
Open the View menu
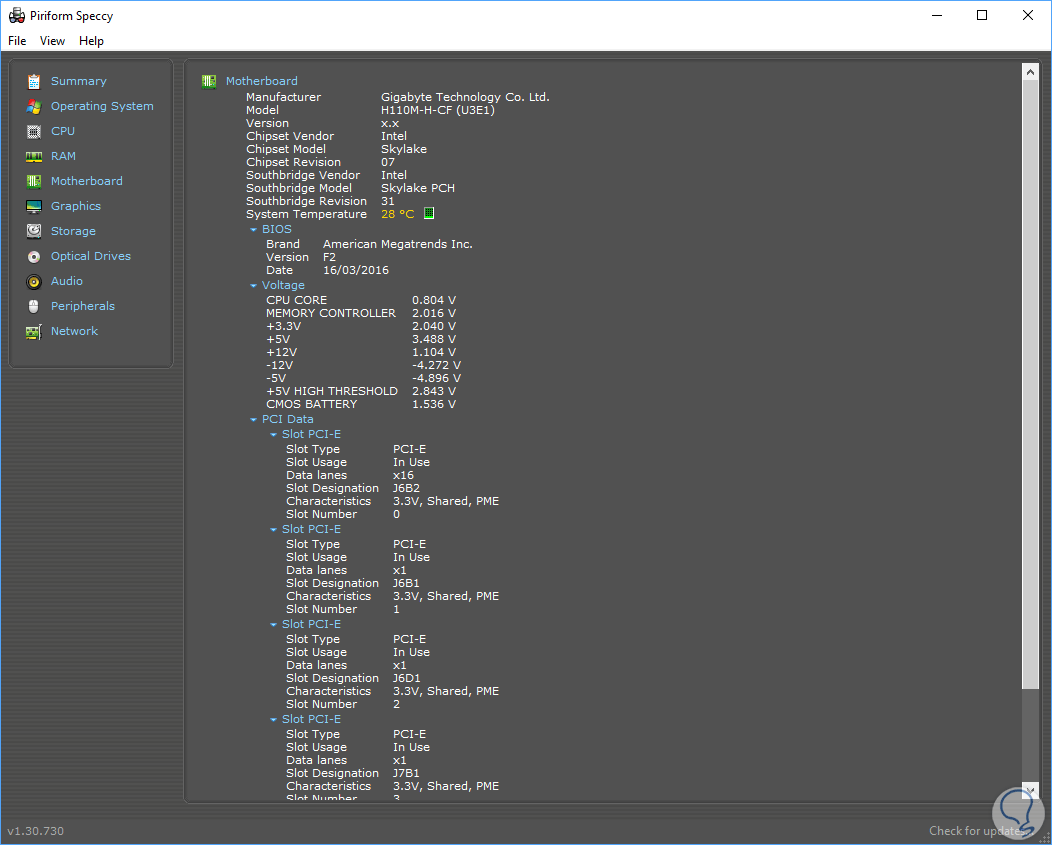[52, 41]
